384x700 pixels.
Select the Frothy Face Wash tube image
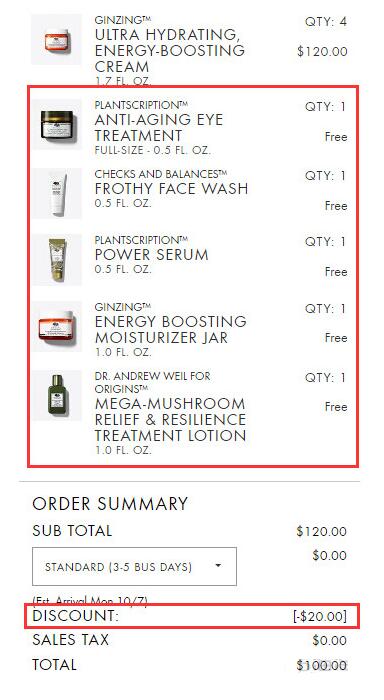coord(56,193)
